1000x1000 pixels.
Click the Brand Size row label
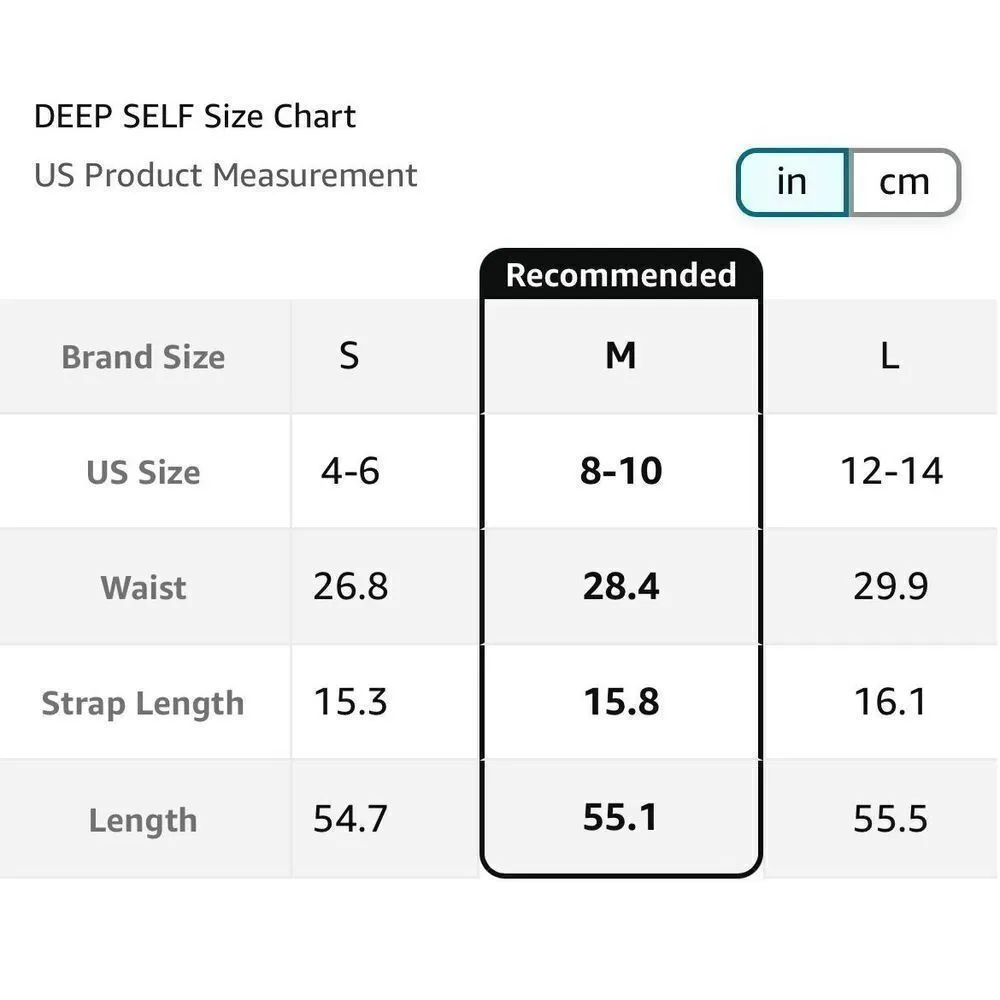pyautogui.click(x=143, y=357)
